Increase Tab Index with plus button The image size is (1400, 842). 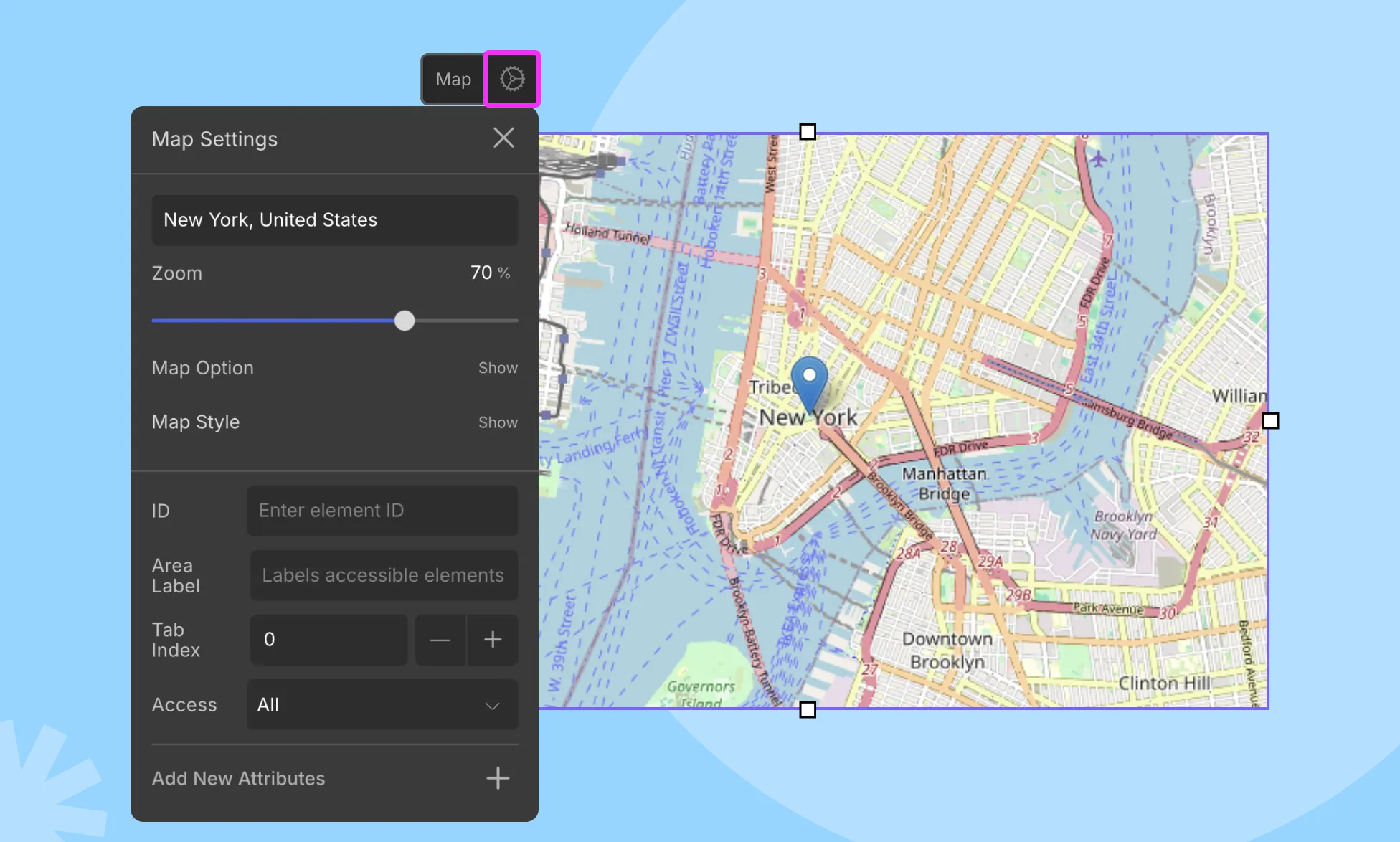tap(493, 640)
